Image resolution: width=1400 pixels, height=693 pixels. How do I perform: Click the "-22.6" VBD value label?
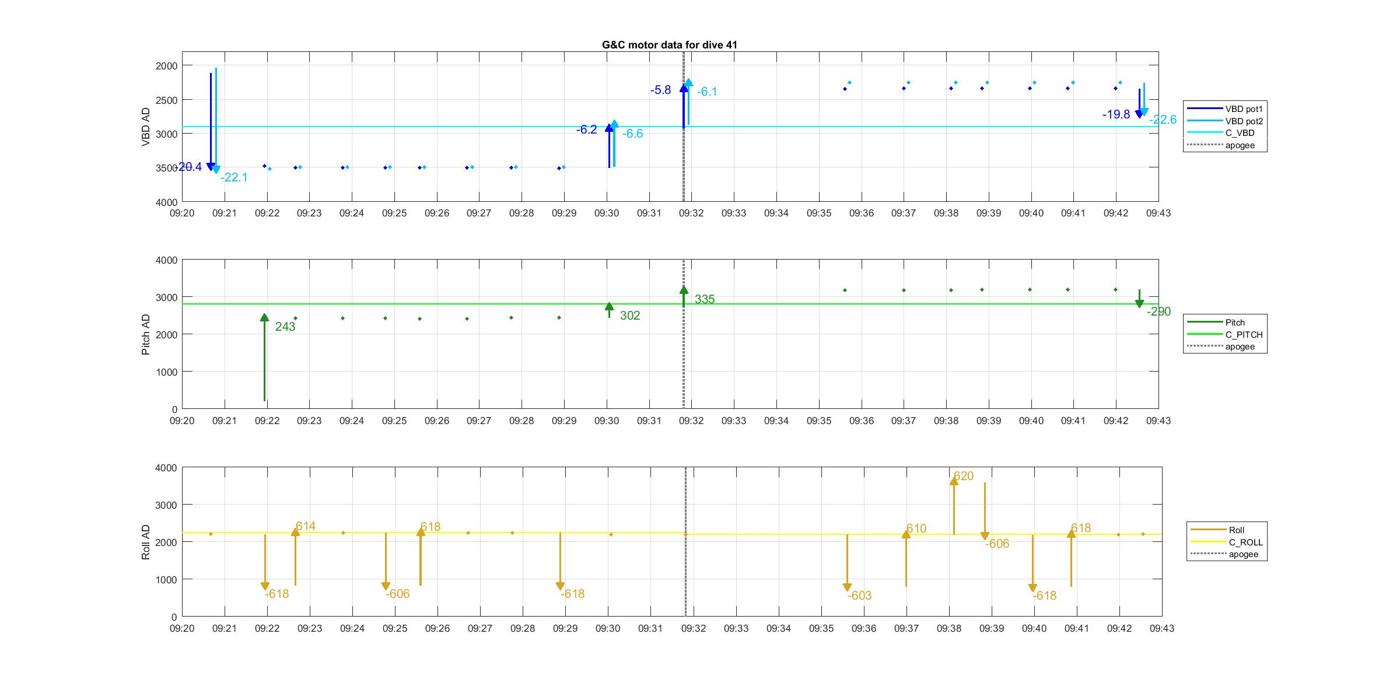pyautogui.click(x=1163, y=120)
